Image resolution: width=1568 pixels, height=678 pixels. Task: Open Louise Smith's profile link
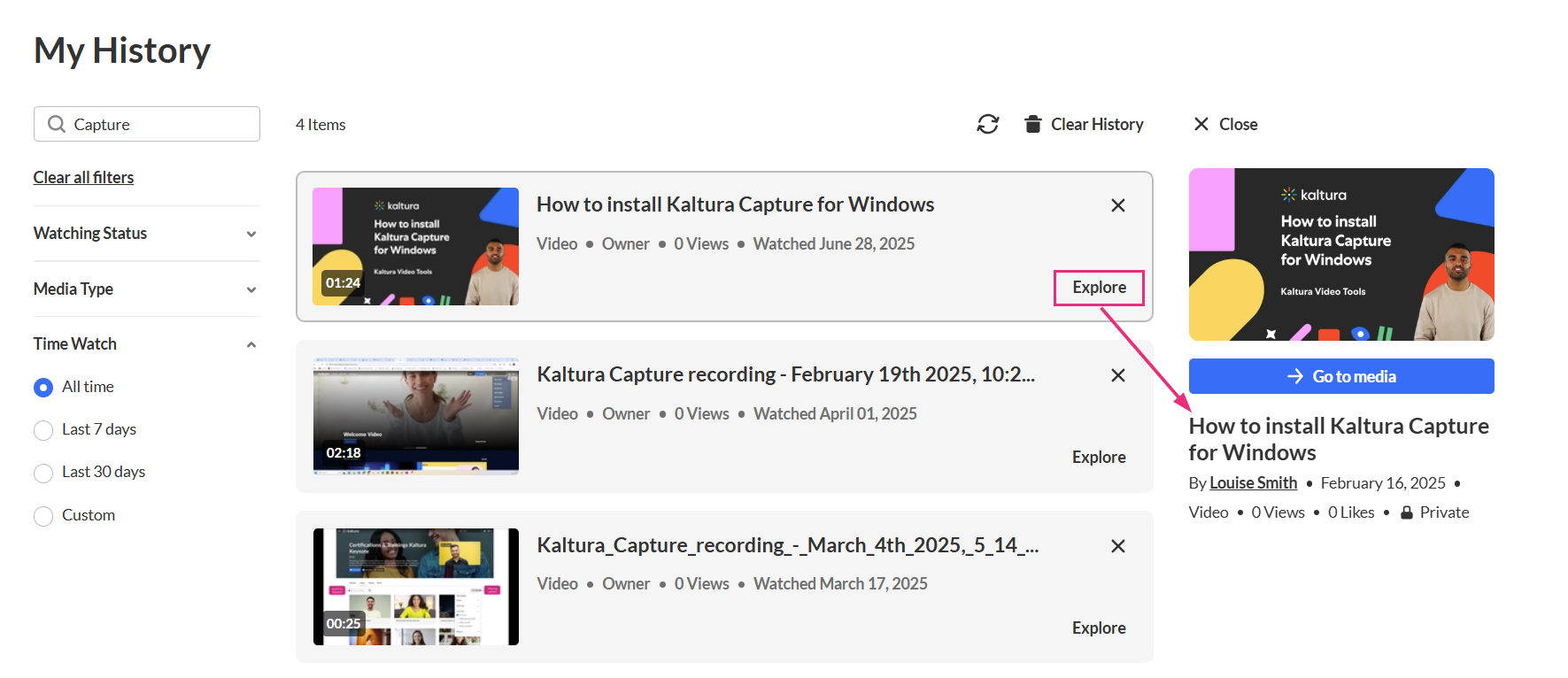tap(1253, 483)
